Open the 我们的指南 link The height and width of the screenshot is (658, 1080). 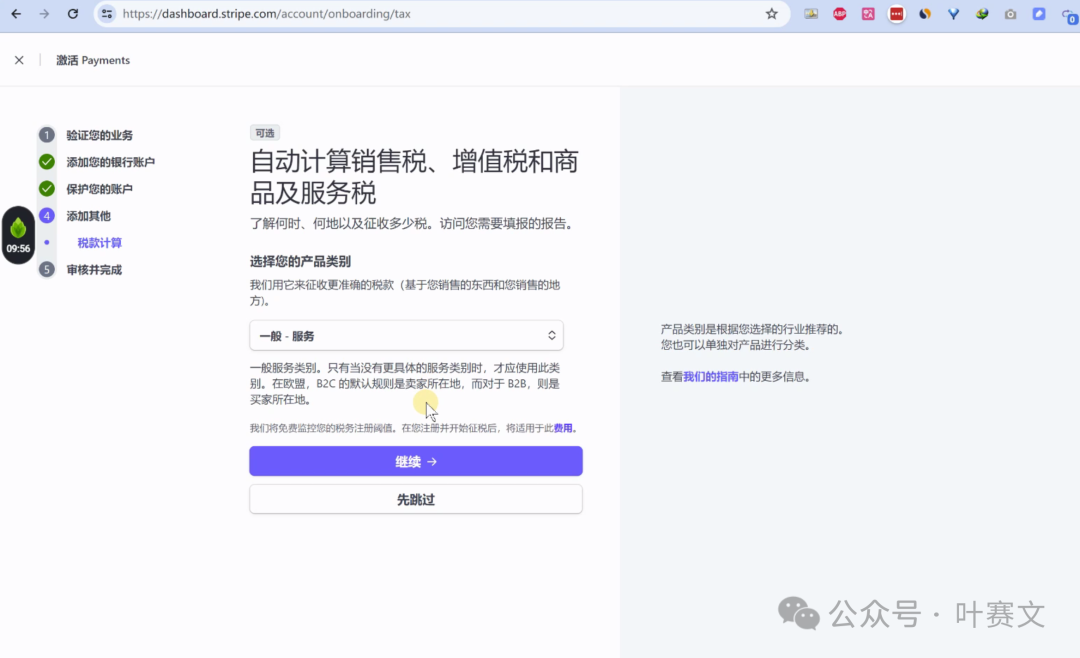[x=710, y=377]
